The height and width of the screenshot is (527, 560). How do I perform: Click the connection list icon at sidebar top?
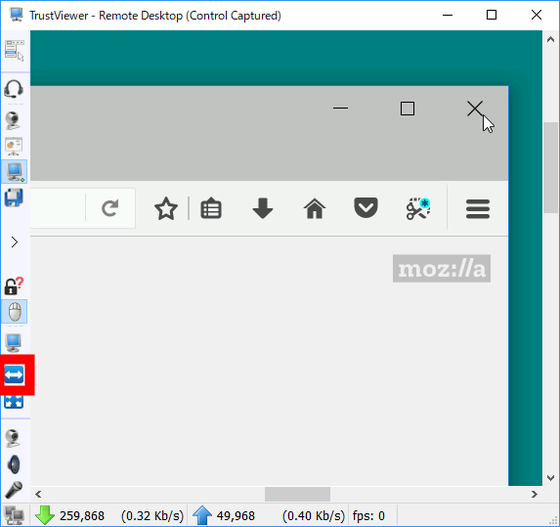tap(14, 50)
